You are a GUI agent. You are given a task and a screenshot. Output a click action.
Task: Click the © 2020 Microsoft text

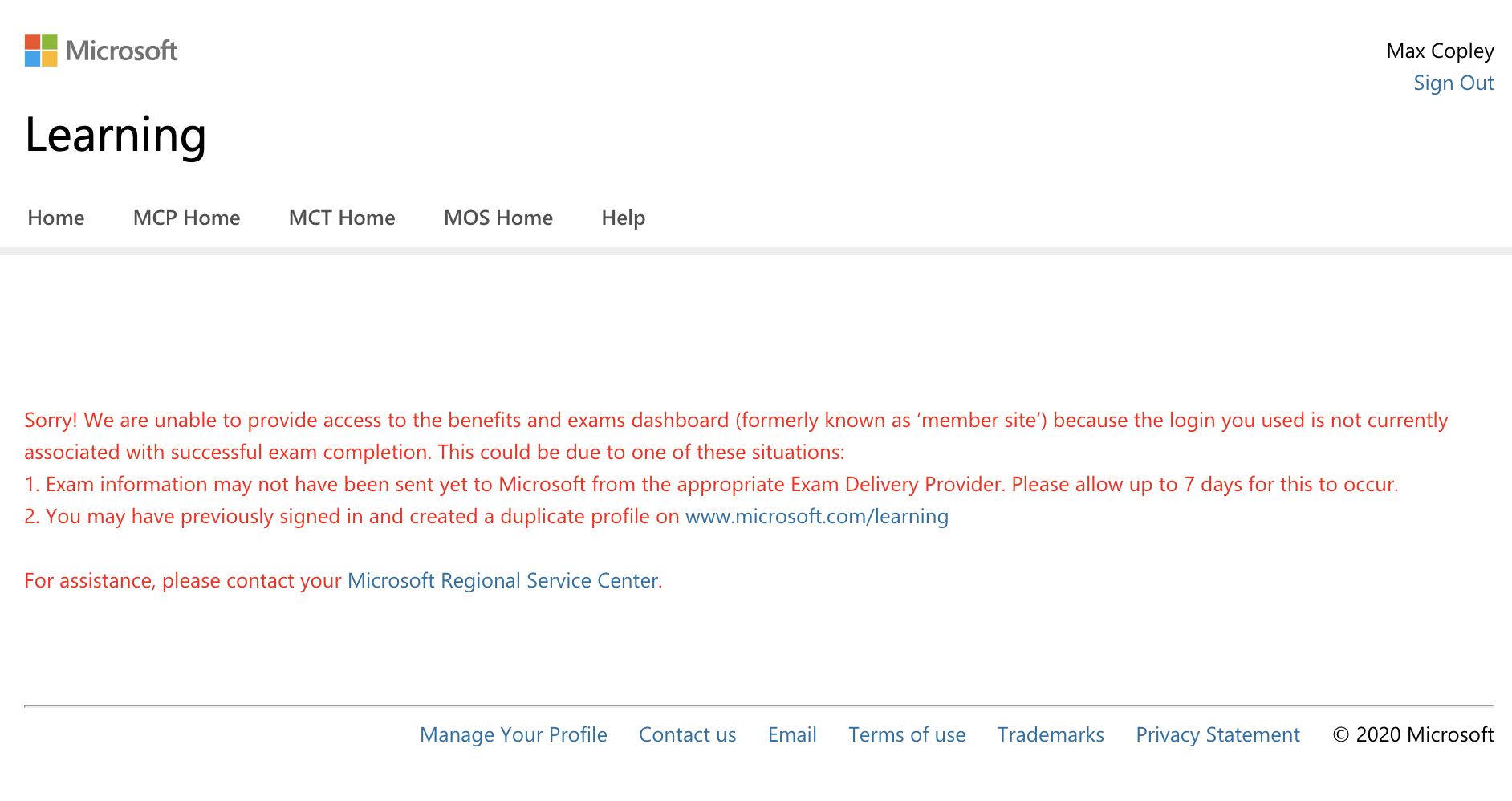tap(1413, 734)
